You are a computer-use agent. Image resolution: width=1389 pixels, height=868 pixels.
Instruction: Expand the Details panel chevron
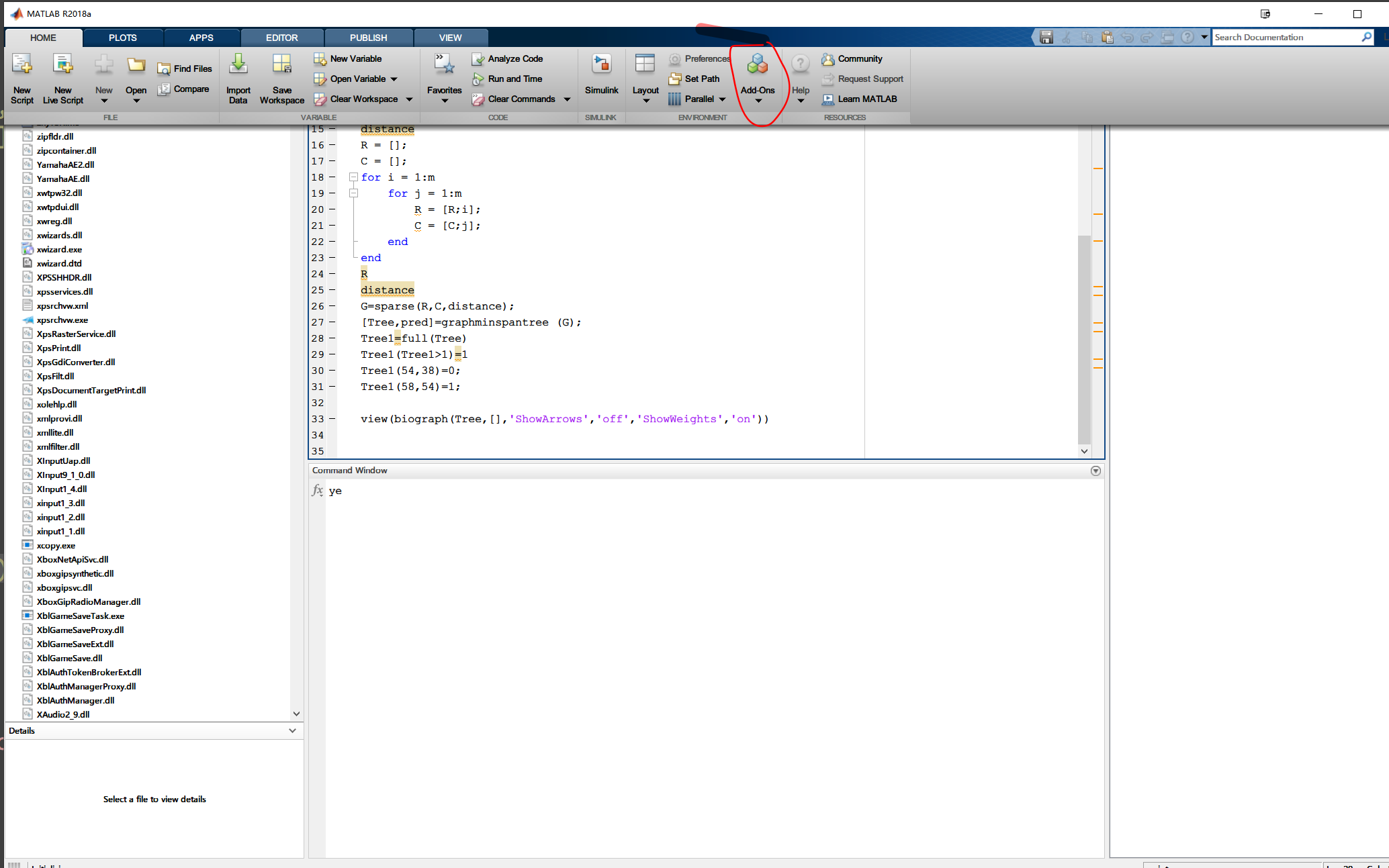point(292,730)
